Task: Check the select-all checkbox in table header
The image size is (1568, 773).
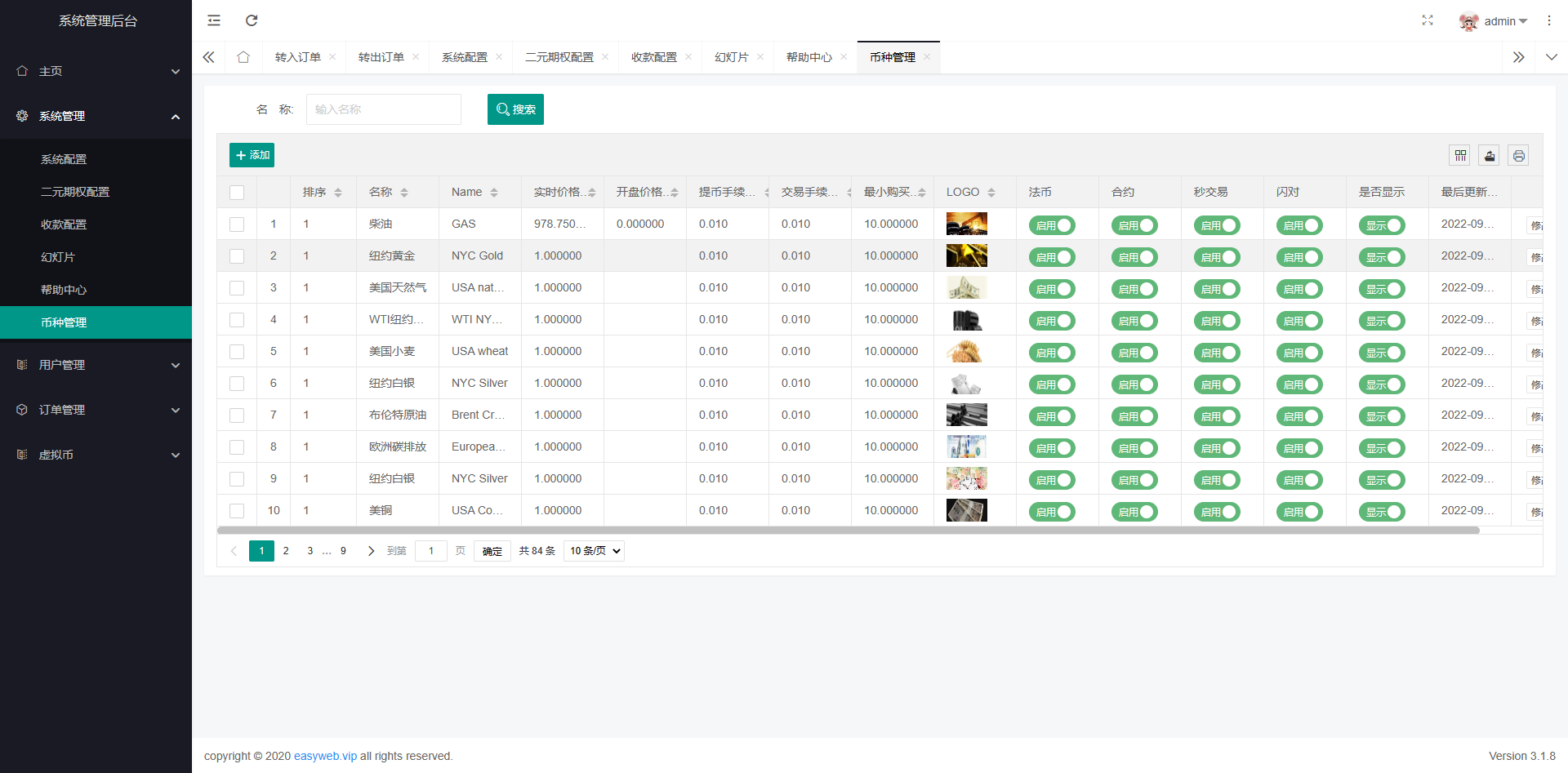Action: click(237, 193)
